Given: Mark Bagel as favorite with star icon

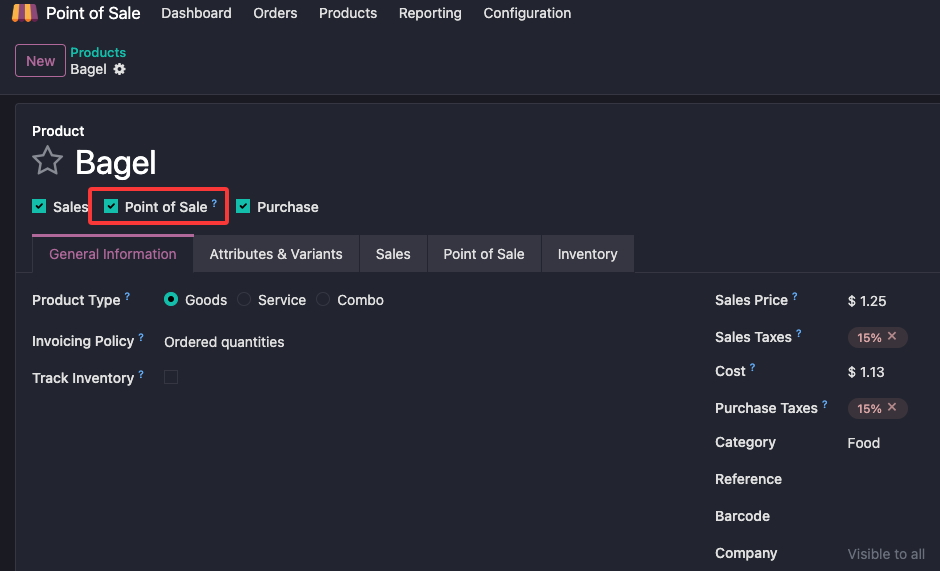Looking at the screenshot, I should (x=47, y=161).
